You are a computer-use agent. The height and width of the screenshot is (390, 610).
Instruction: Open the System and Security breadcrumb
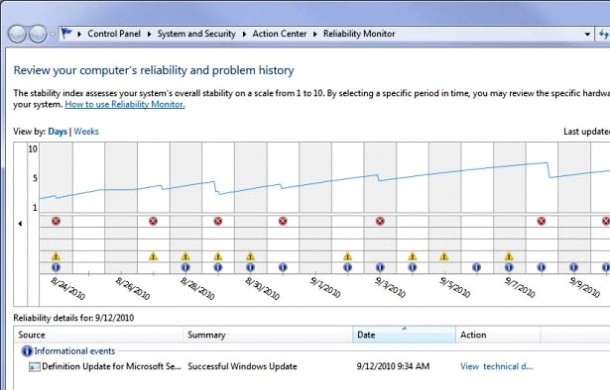196,34
